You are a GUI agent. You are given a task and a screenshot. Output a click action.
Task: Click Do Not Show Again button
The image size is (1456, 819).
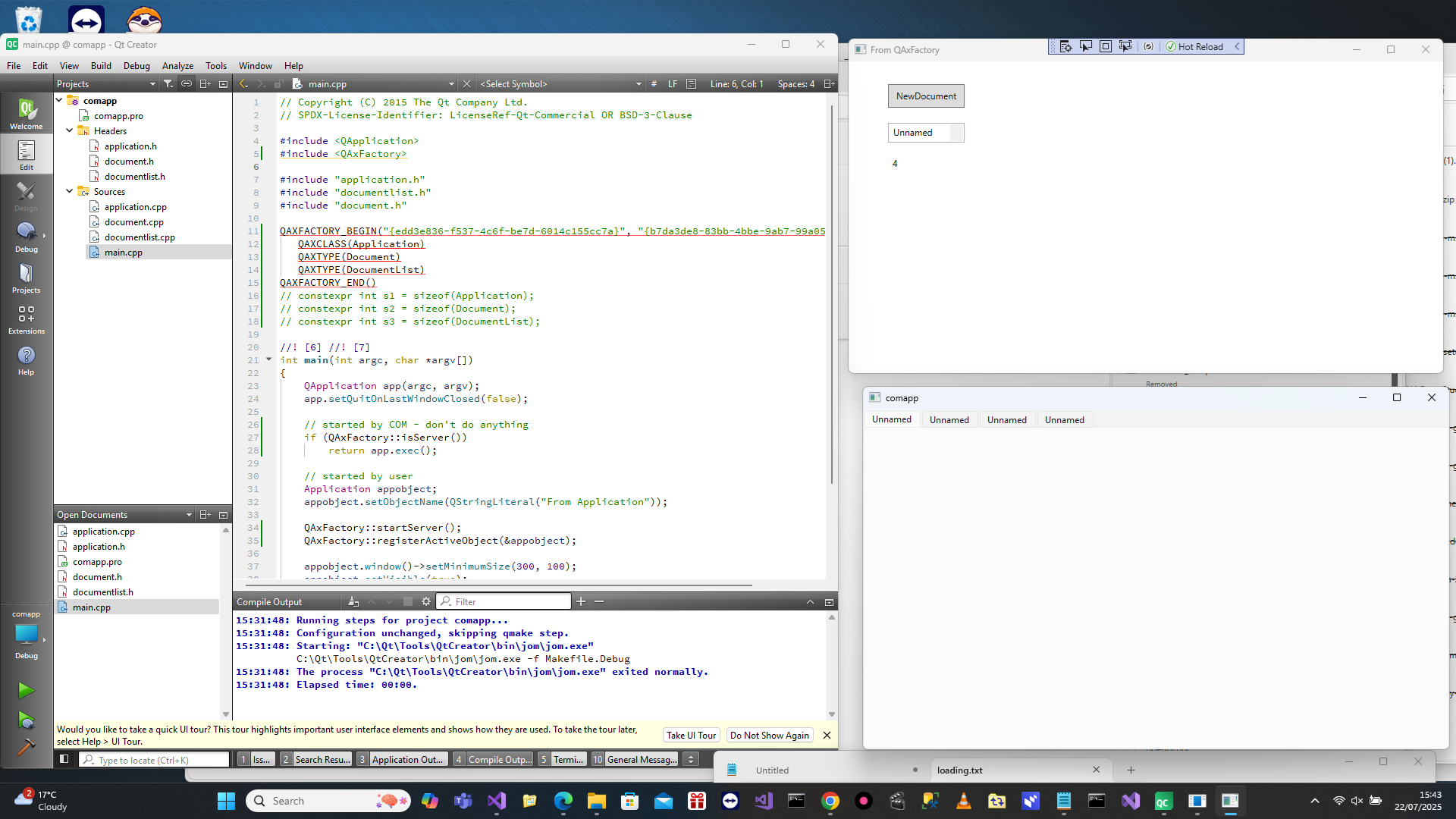click(x=769, y=735)
